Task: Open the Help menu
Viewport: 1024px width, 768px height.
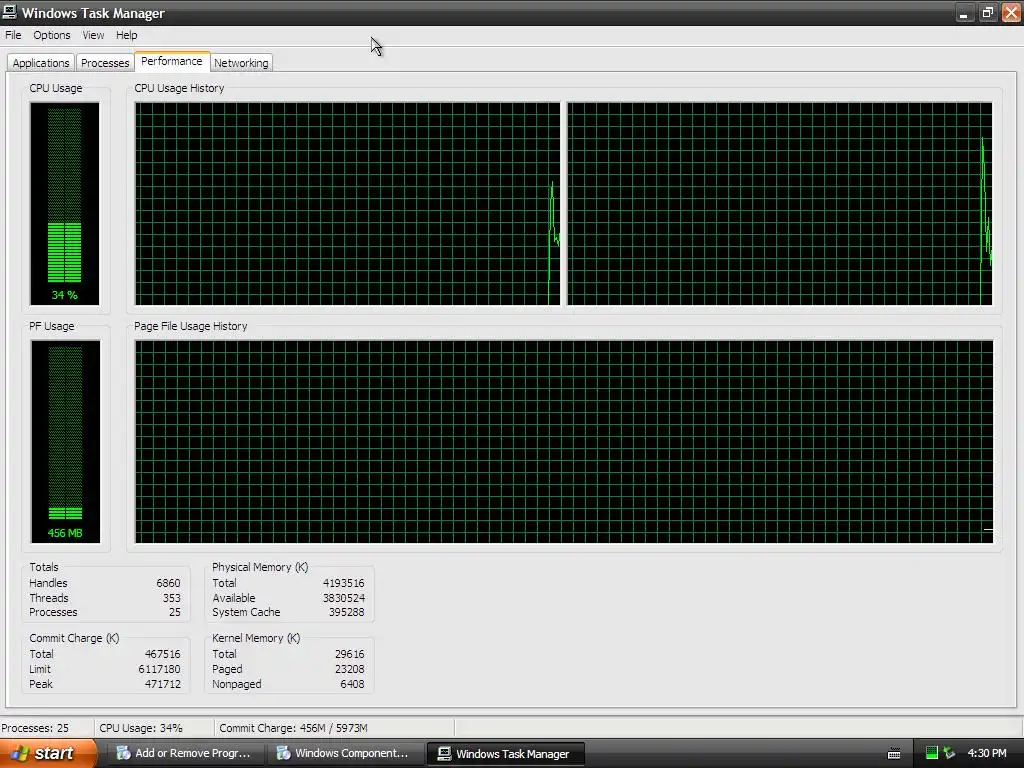Action: [127, 35]
